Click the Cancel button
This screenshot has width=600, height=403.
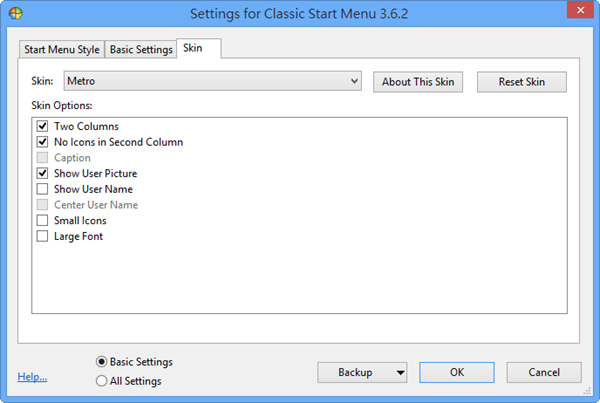tap(544, 373)
